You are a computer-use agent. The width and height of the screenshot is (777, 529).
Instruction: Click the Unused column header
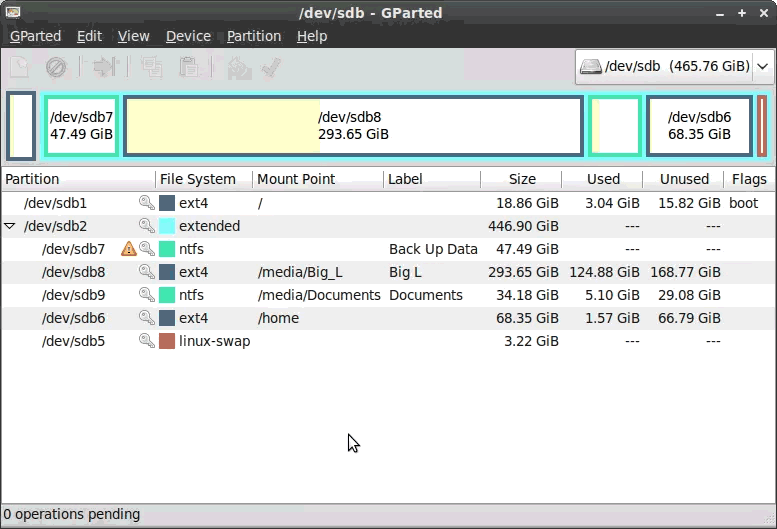(683, 179)
